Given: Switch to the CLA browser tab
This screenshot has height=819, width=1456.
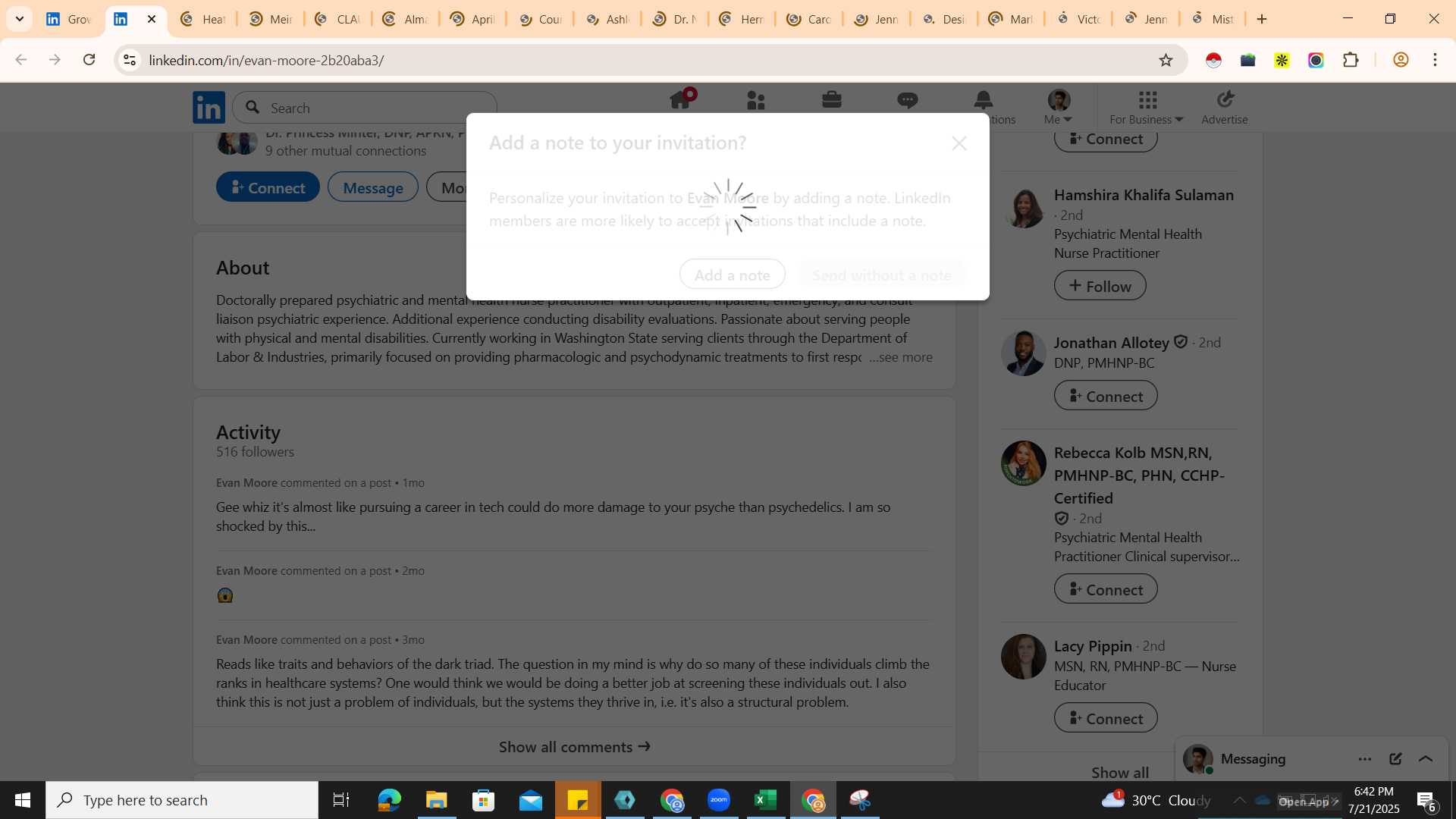Looking at the screenshot, I should [x=337, y=19].
